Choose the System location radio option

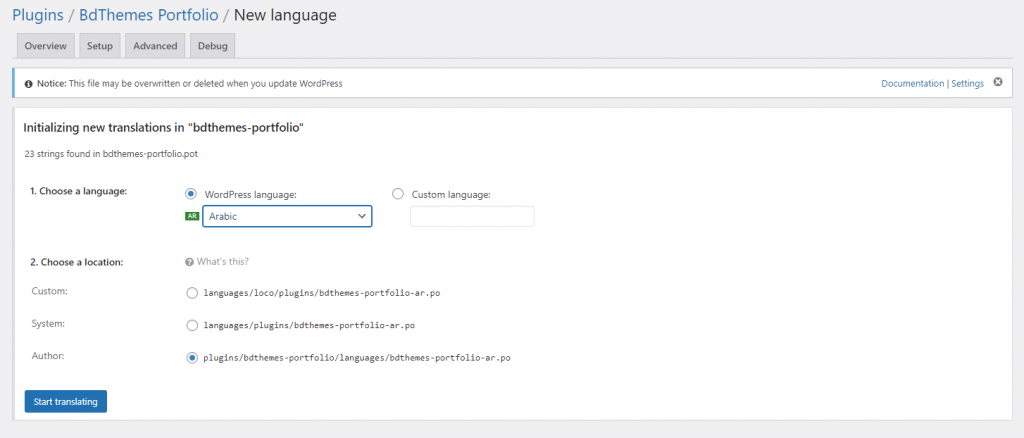(192, 325)
